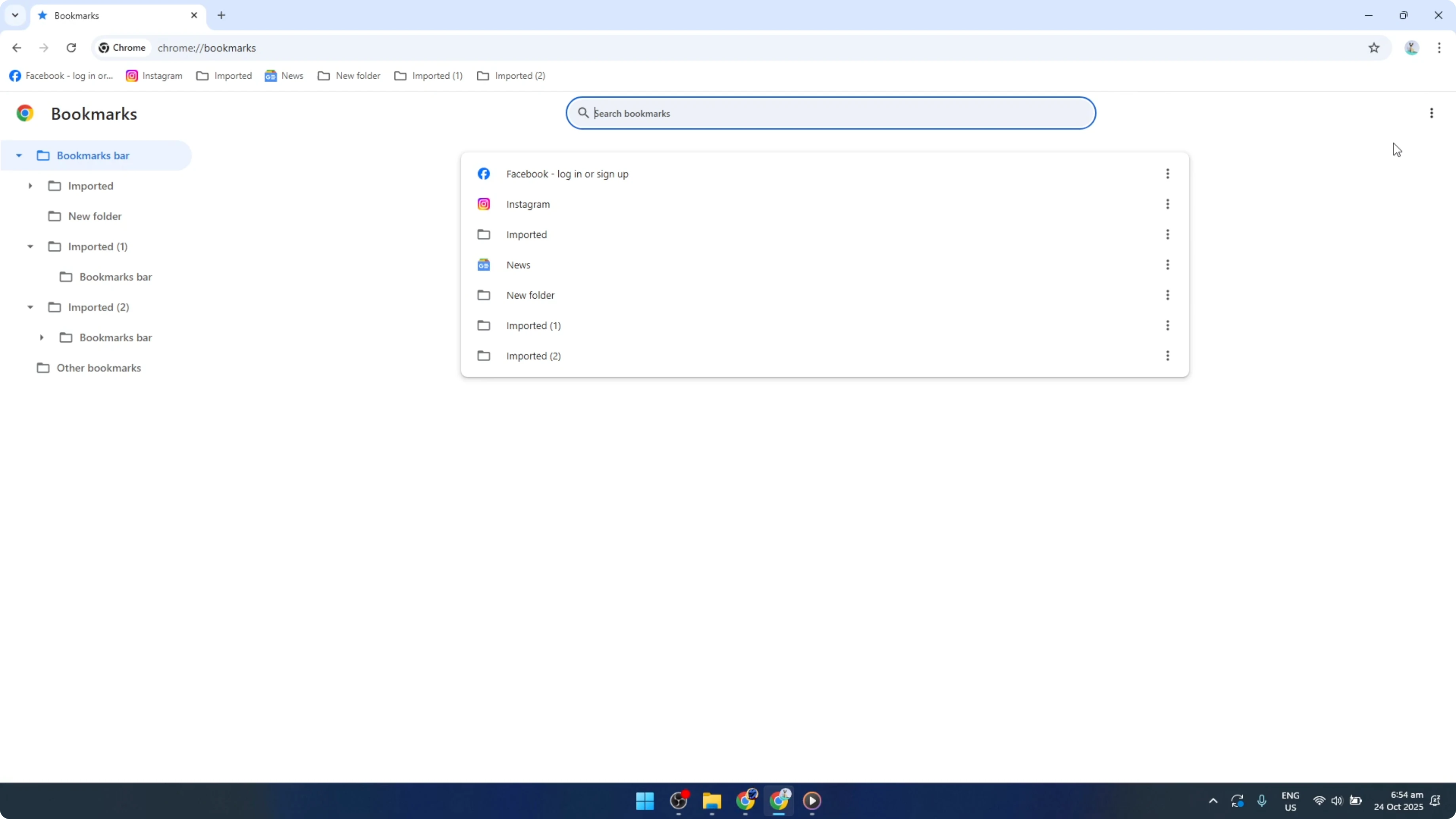Open the Instagram bookmark from the bookmarks bar
The height and width of the screenshot is (819, 1456).
[x=154, y=75]
